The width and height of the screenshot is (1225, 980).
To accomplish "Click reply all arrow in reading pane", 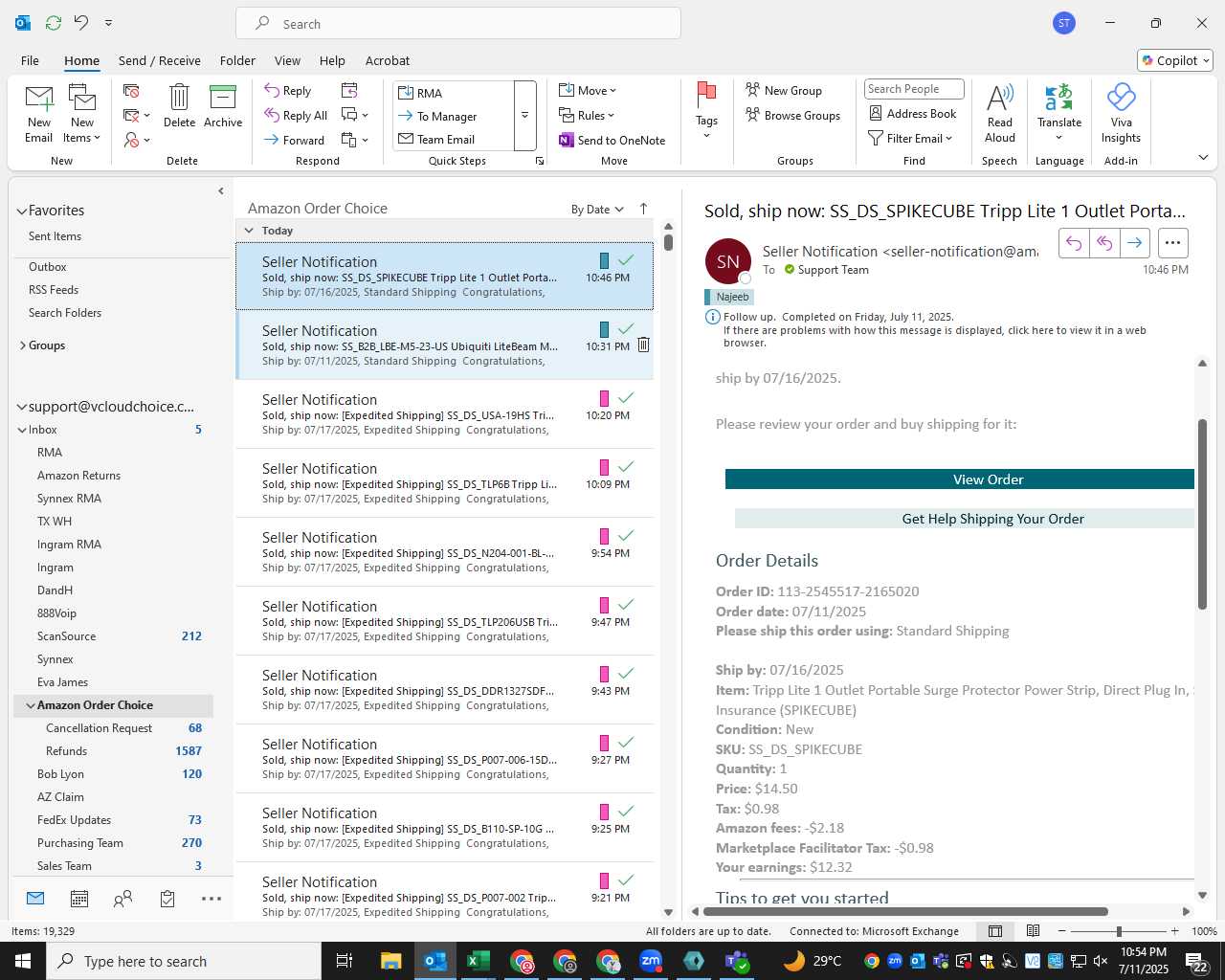I will click(x=1104, y=243).
